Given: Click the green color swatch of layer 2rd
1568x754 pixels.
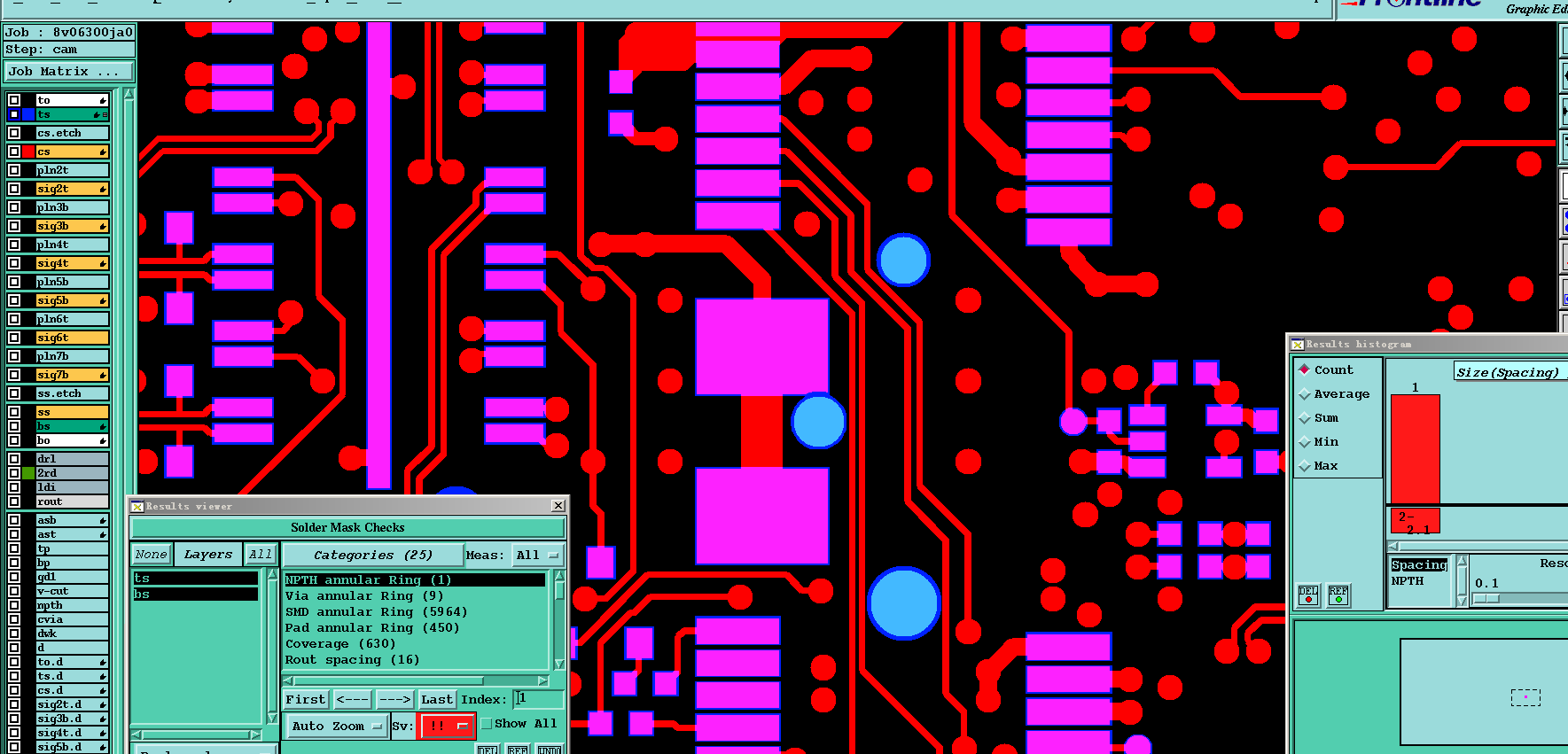Looking at the screenshot, I should pos(28,473).
